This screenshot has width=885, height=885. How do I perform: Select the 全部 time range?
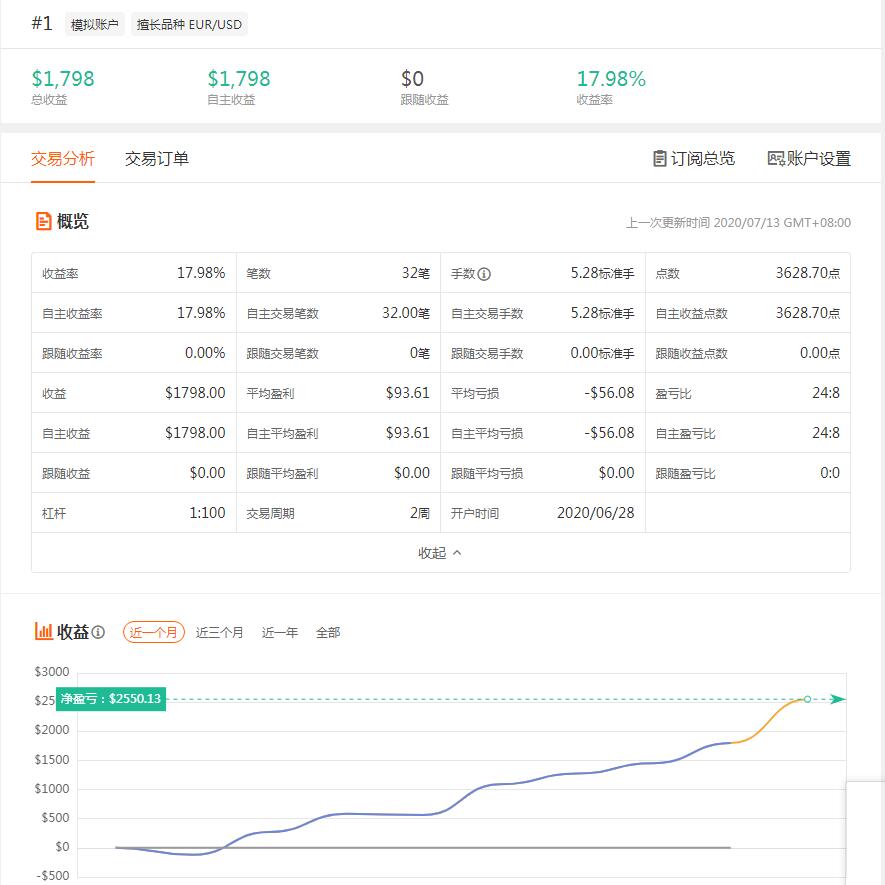pos(328,632)
